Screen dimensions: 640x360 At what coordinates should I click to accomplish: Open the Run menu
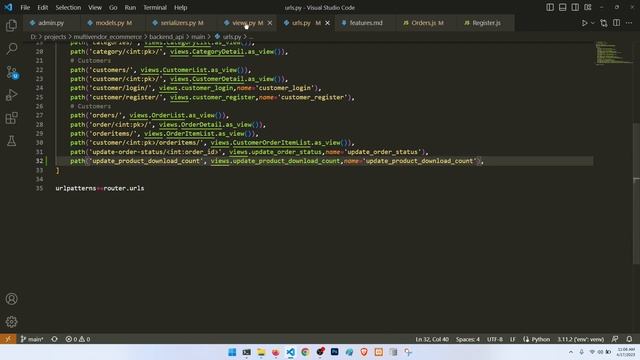point(130,7)
